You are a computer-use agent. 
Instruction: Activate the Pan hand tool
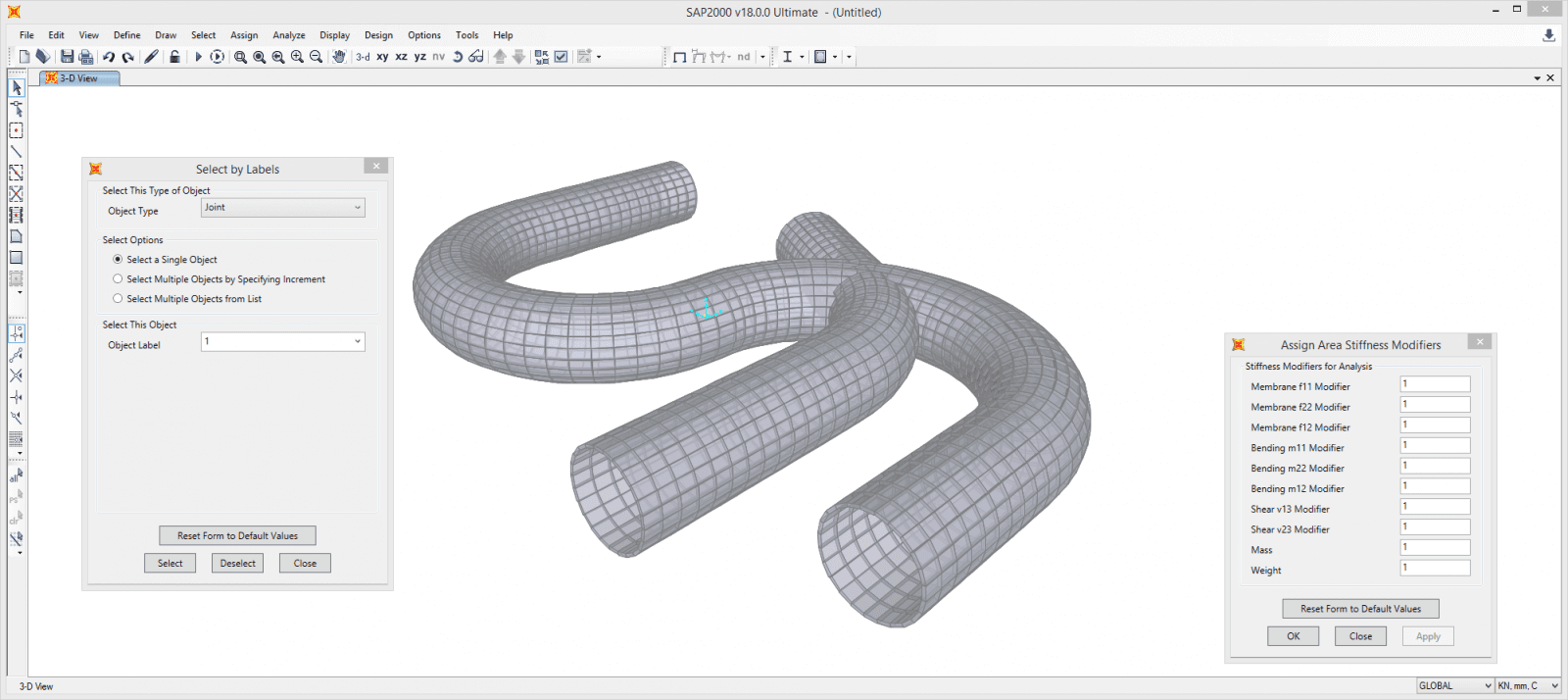click(339, 57)
